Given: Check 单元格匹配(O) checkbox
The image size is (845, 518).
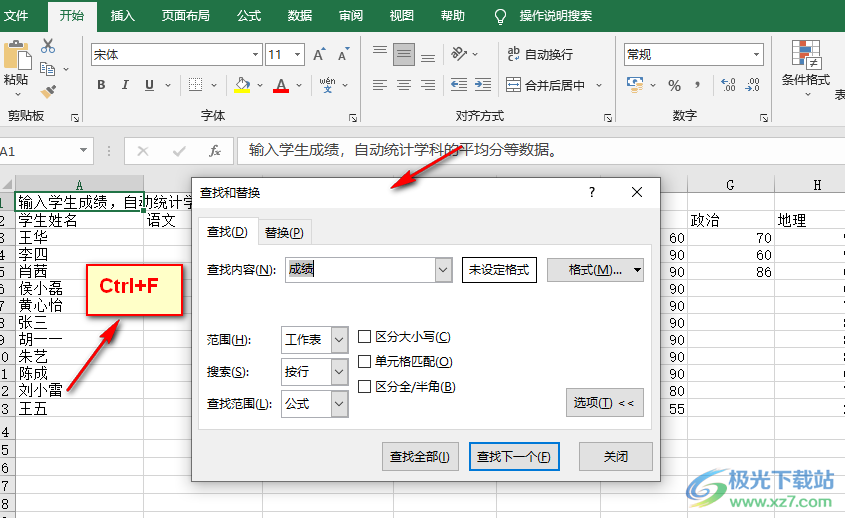Looking at the screenshot, I should coord(365,362).
